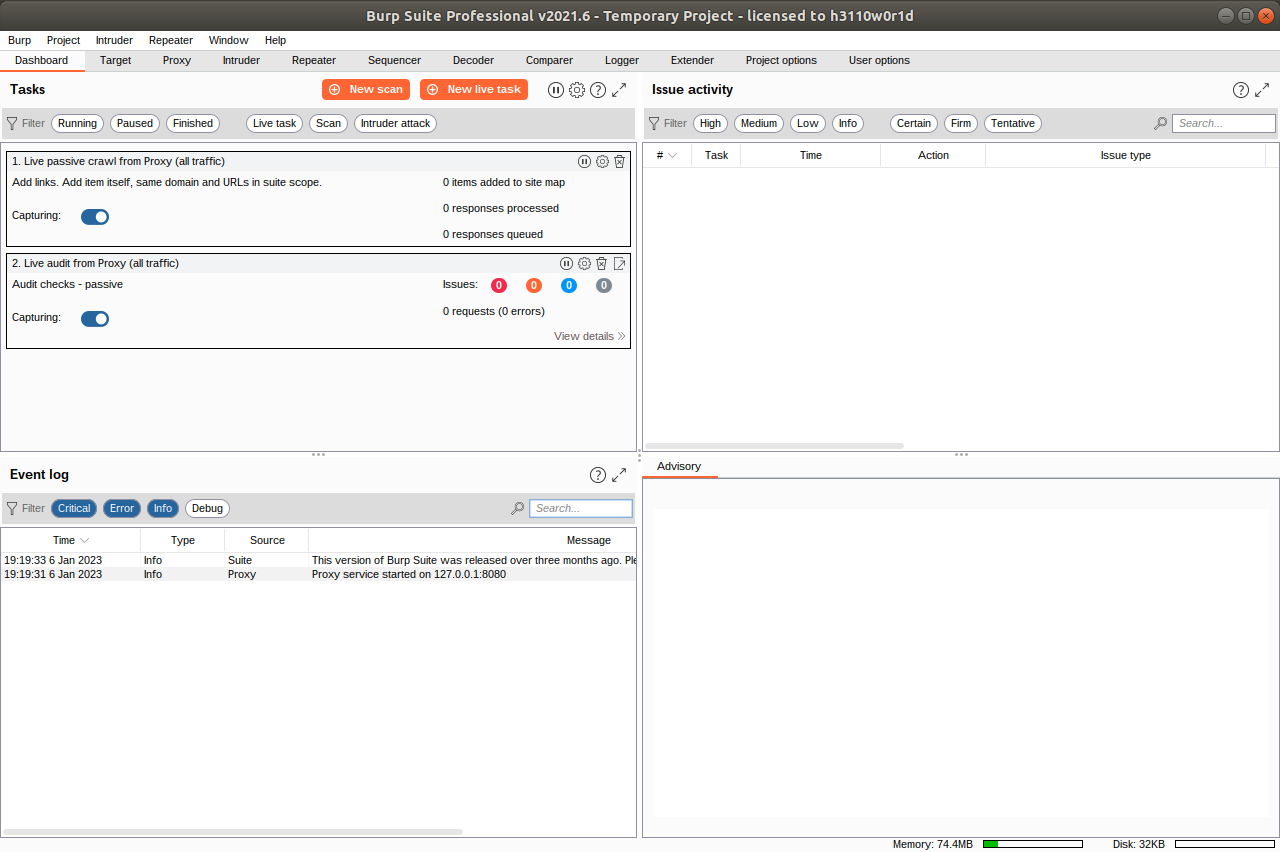Toggle Medium severity issue filter
Screen dimensions: 1280x852
pos(759,124)
